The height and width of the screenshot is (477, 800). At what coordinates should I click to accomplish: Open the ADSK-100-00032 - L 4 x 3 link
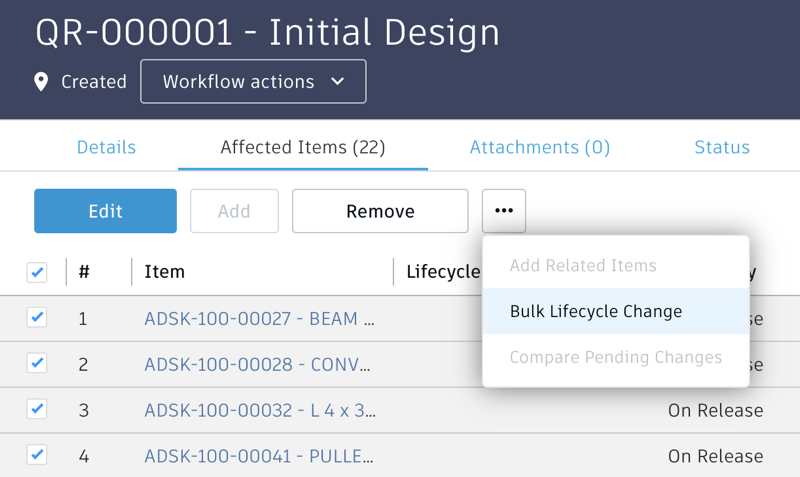pos(260,410)
